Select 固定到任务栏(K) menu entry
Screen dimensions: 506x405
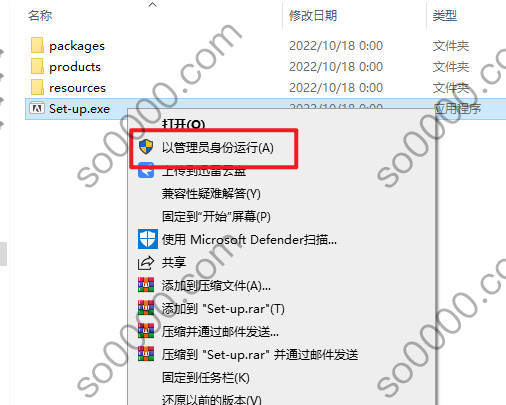[x=206, y=378]
